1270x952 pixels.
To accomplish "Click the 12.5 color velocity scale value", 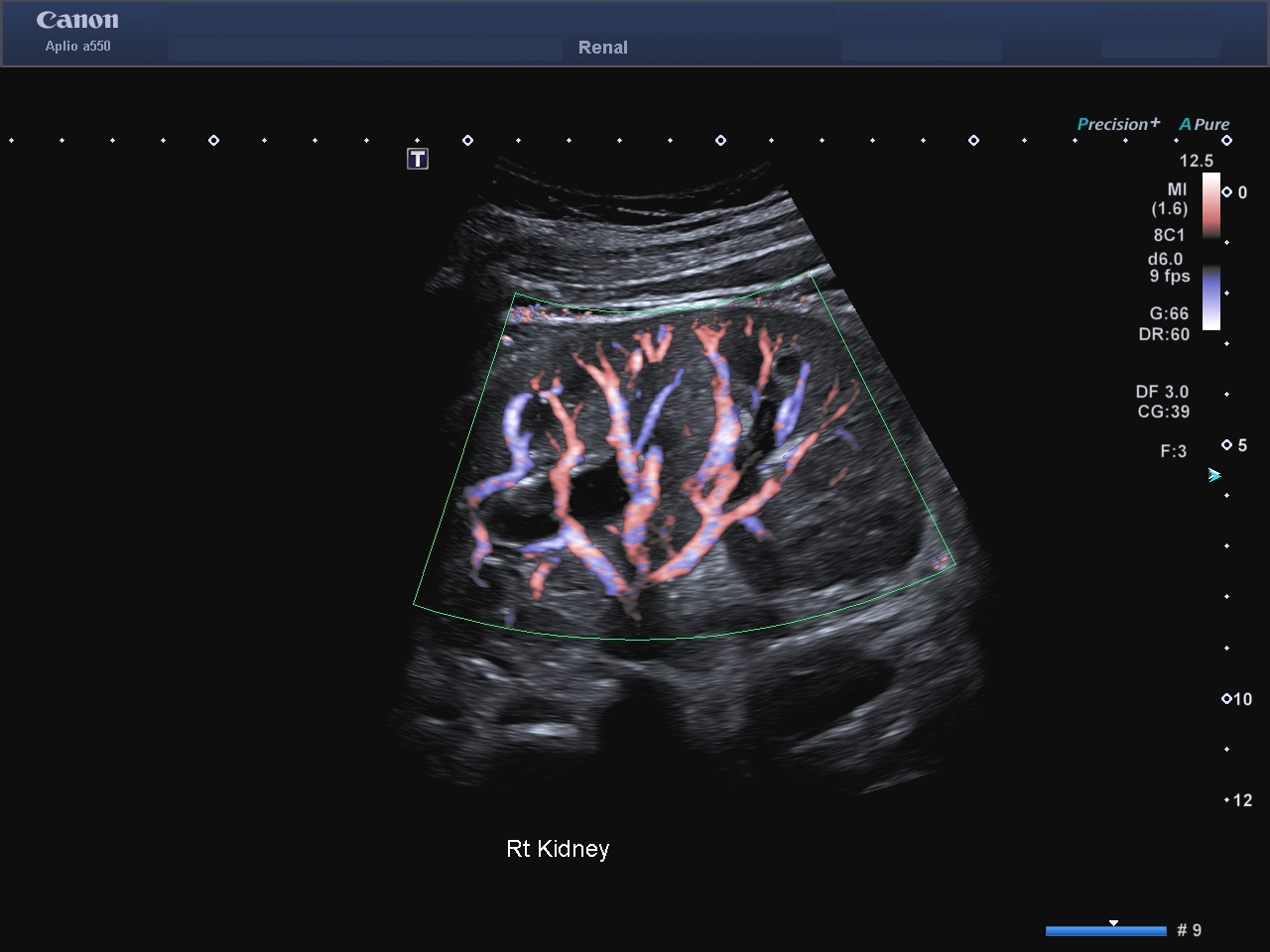I will (1196, 161).
